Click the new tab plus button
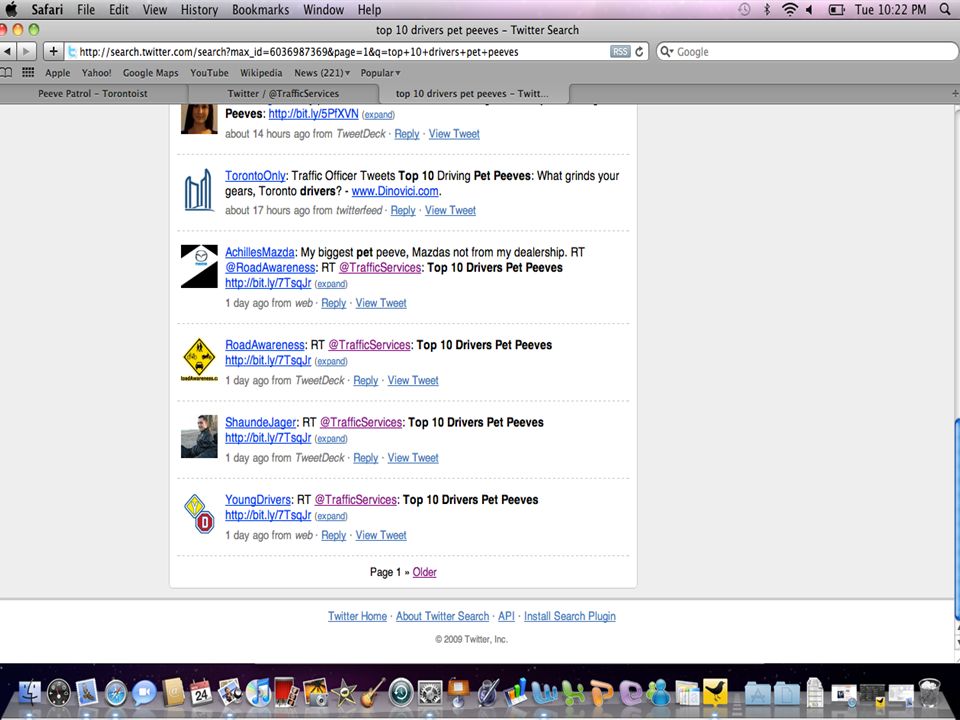This screenshot has height=720, width=960. 954,94
